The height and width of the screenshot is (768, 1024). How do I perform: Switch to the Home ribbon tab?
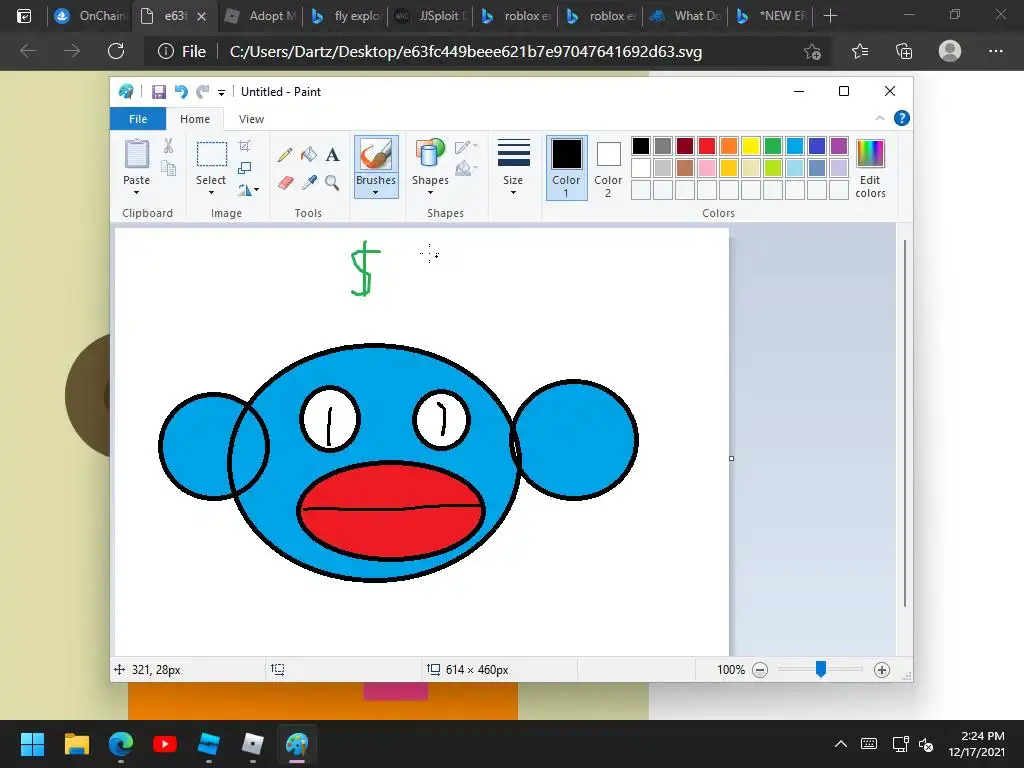195,119
